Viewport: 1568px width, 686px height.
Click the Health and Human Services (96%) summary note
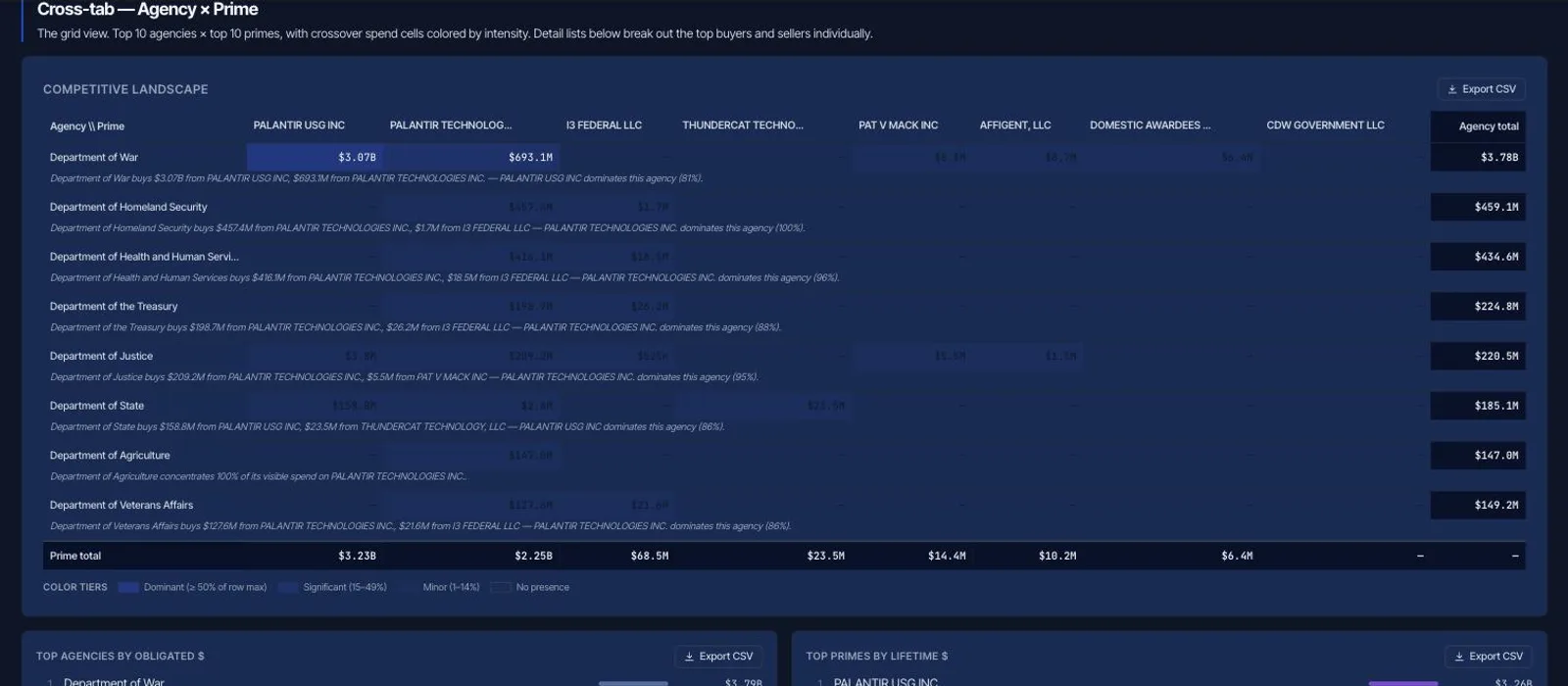[444, 278]
